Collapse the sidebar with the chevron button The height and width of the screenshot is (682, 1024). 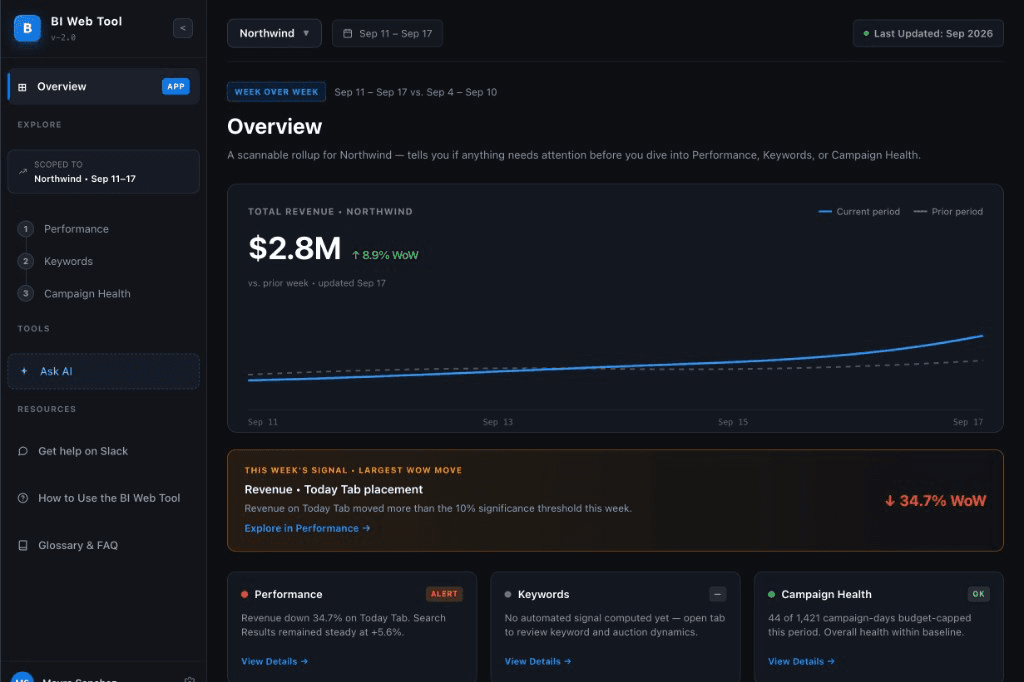pyautogui.click(x=183, y=28)
